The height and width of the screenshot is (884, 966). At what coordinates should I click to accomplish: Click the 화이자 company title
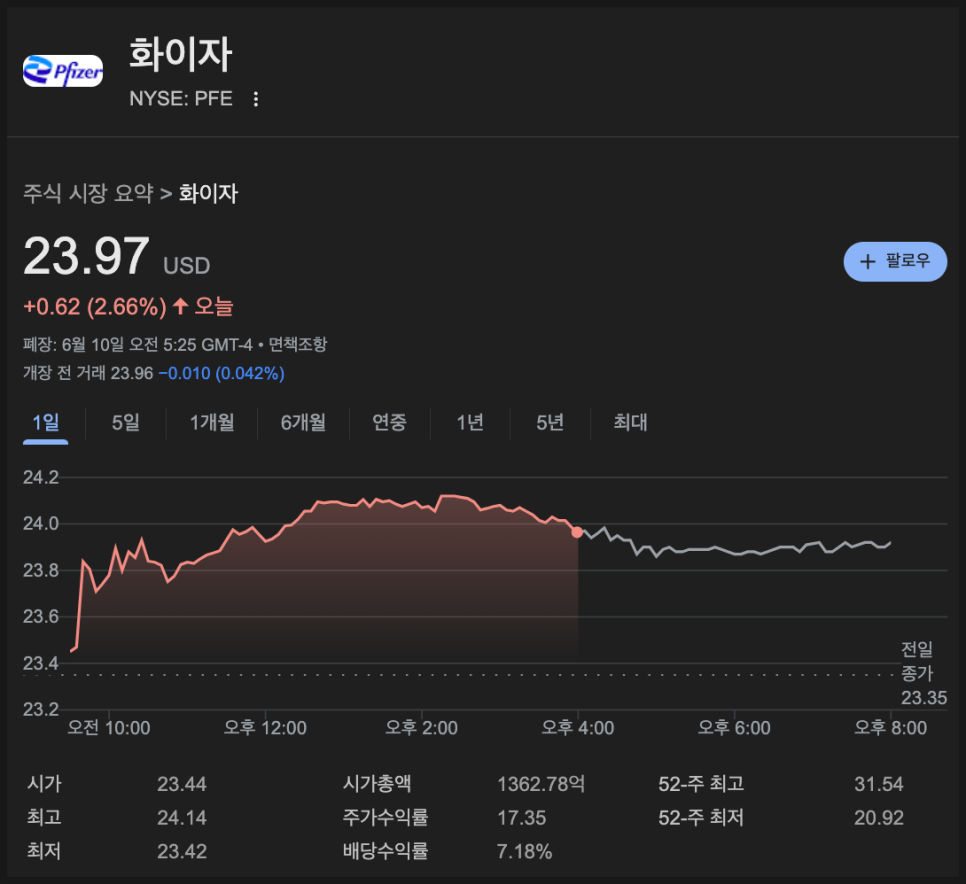(x=181, y=54)
